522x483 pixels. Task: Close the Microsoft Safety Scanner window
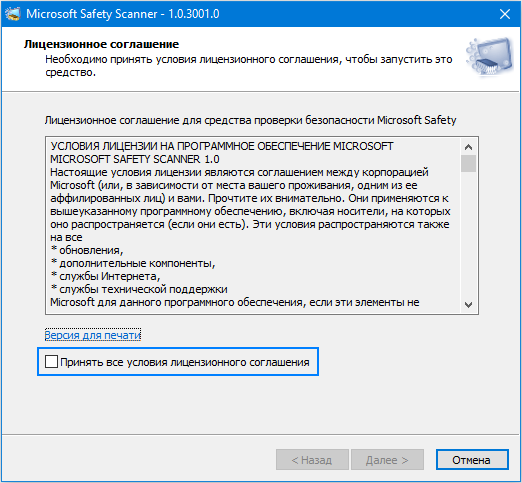point(505,14)
